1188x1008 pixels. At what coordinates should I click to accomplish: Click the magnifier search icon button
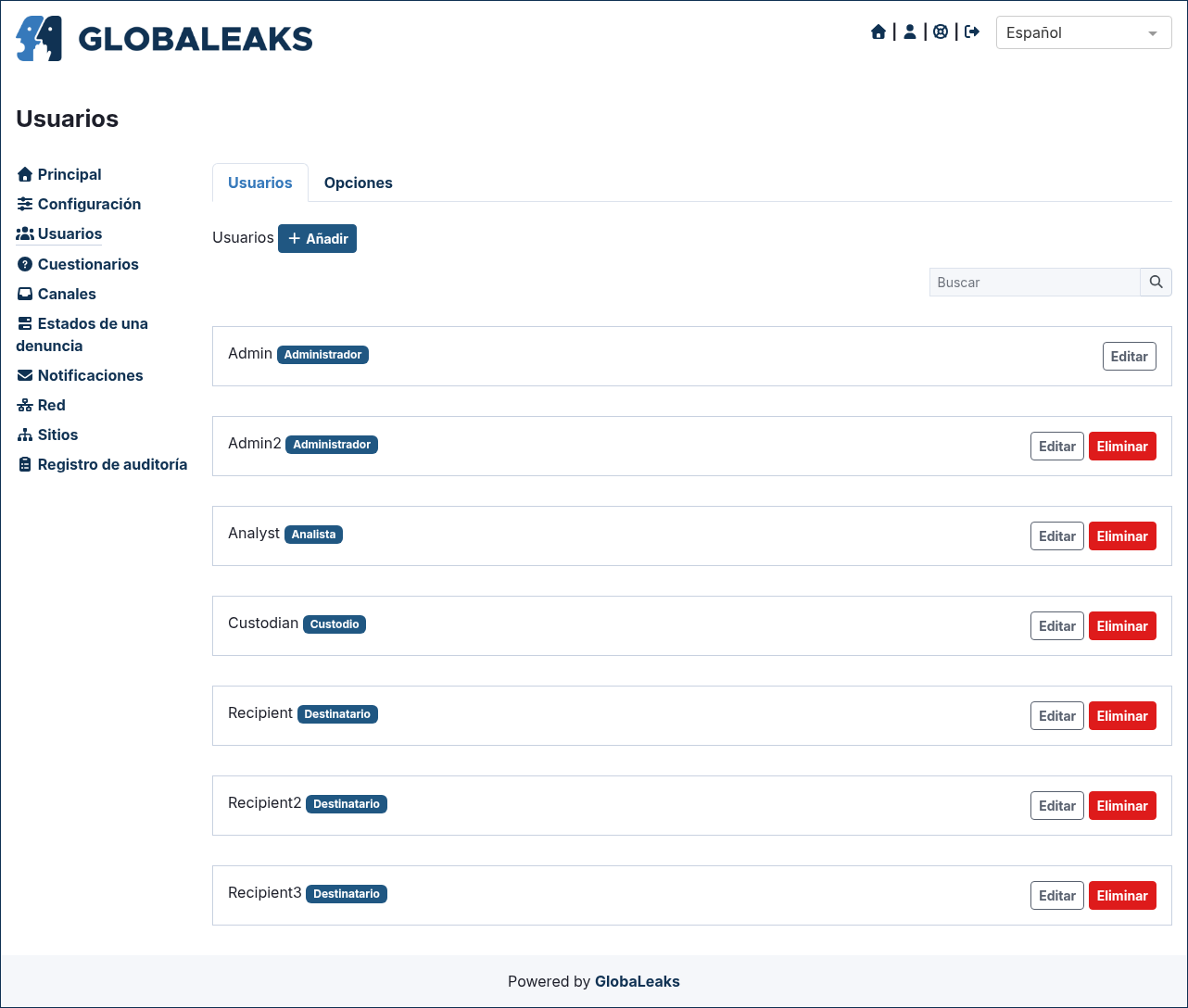point(1156,283)
